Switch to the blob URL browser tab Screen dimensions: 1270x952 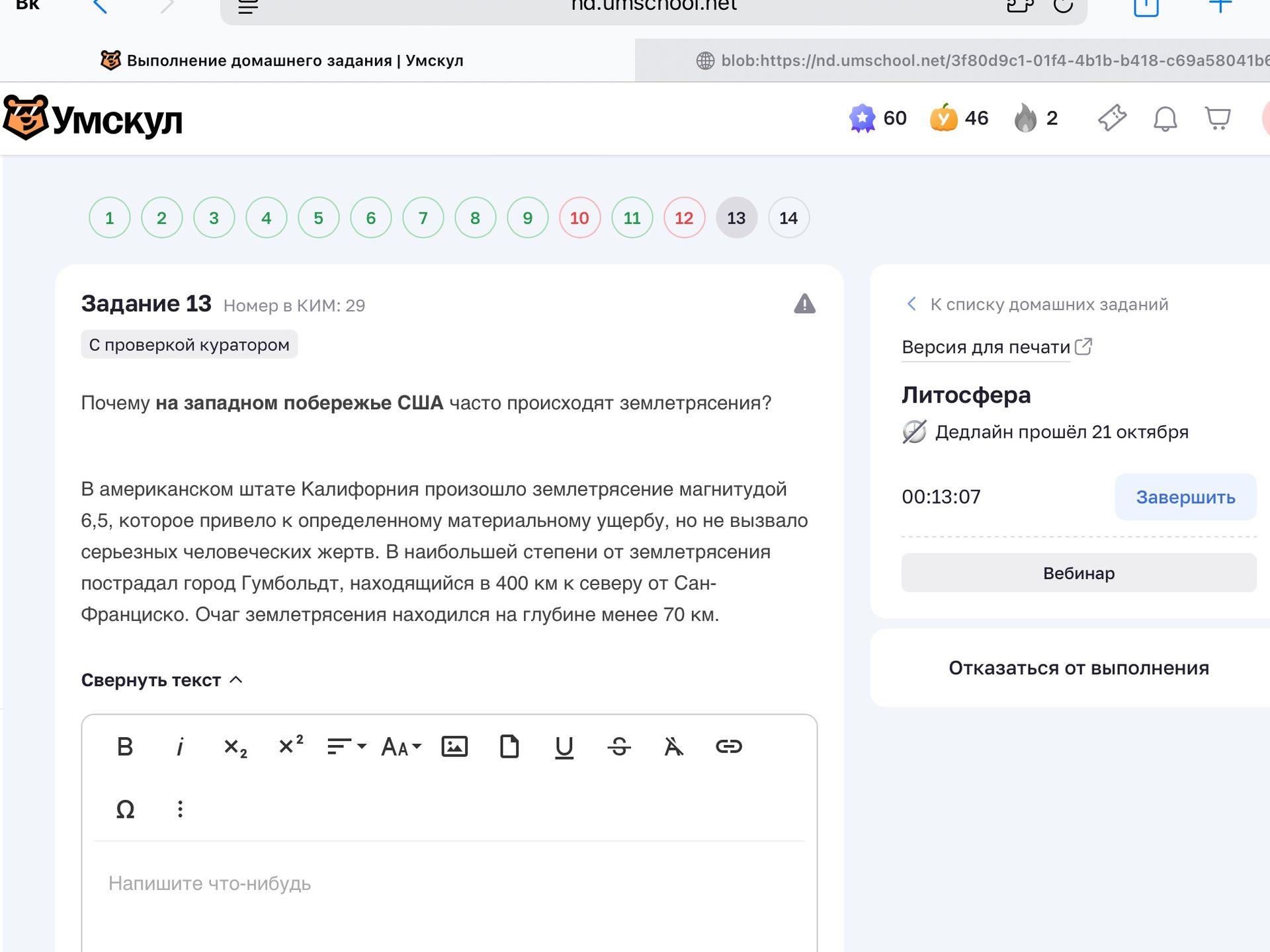coord(952,60)
